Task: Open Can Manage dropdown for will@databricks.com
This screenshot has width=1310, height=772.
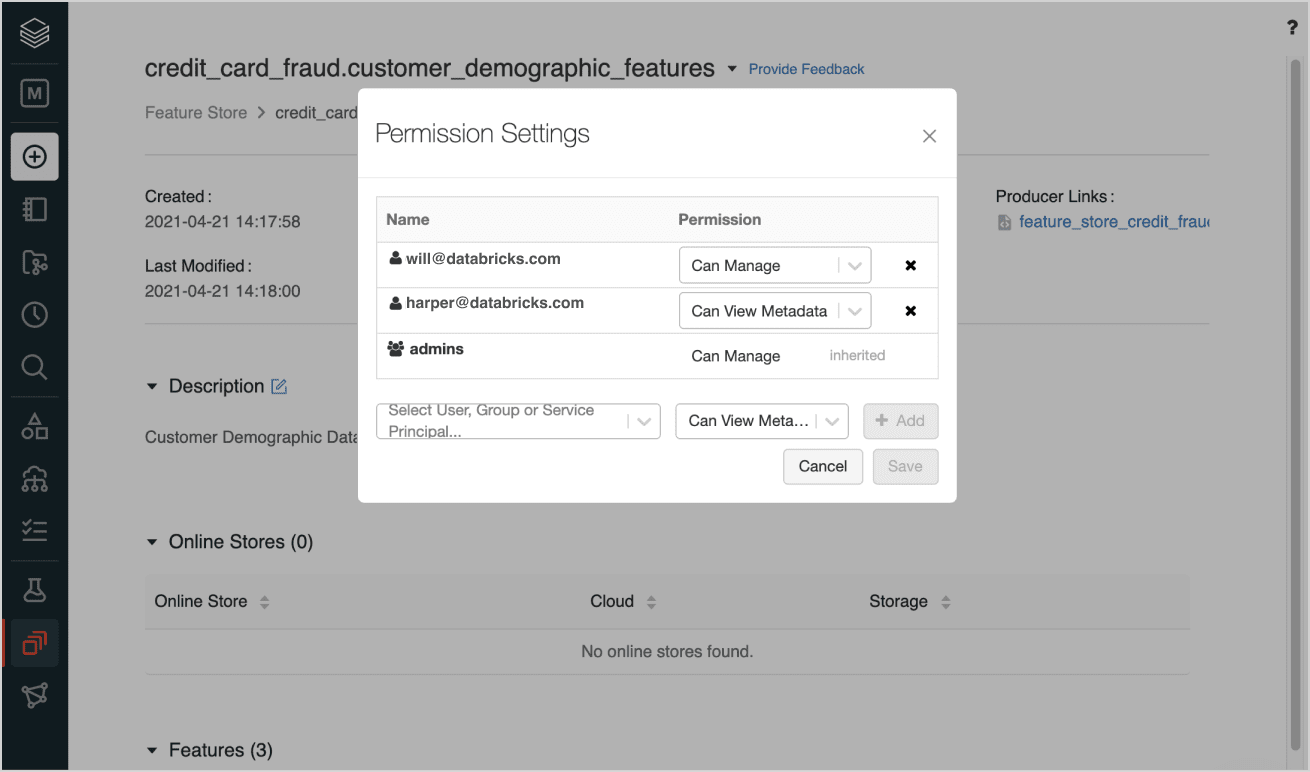Action: click(x=774, y=266)
